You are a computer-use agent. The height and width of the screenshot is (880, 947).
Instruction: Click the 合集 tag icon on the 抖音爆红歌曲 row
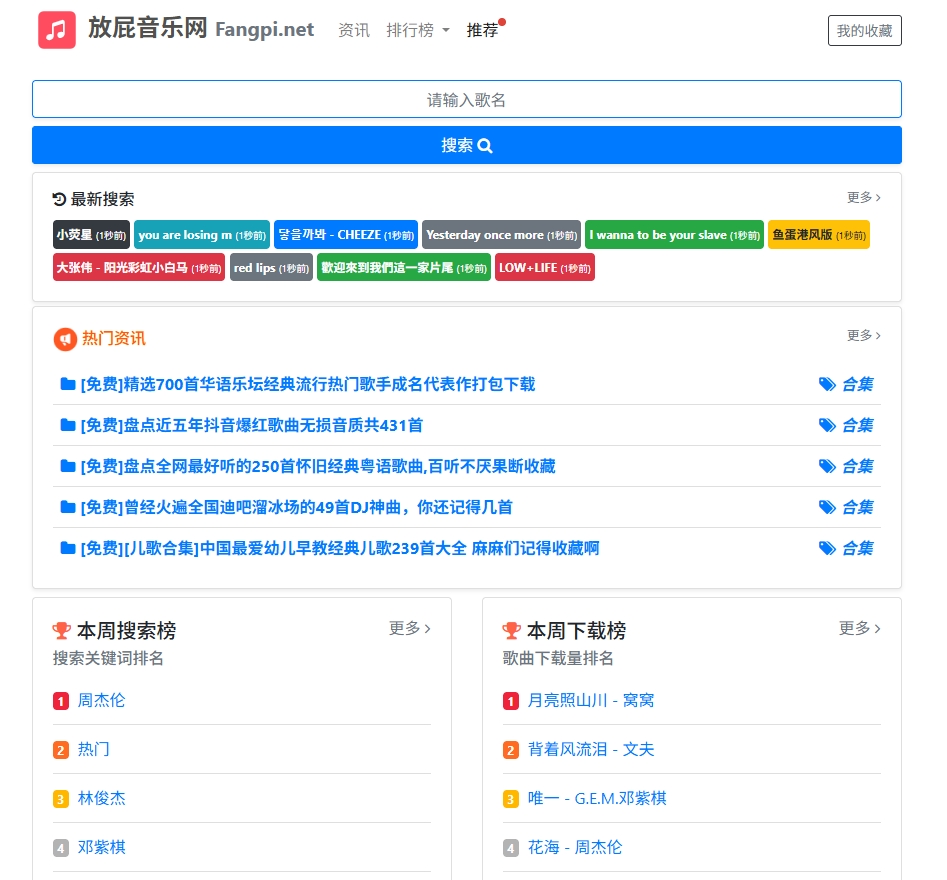(827, 425)
